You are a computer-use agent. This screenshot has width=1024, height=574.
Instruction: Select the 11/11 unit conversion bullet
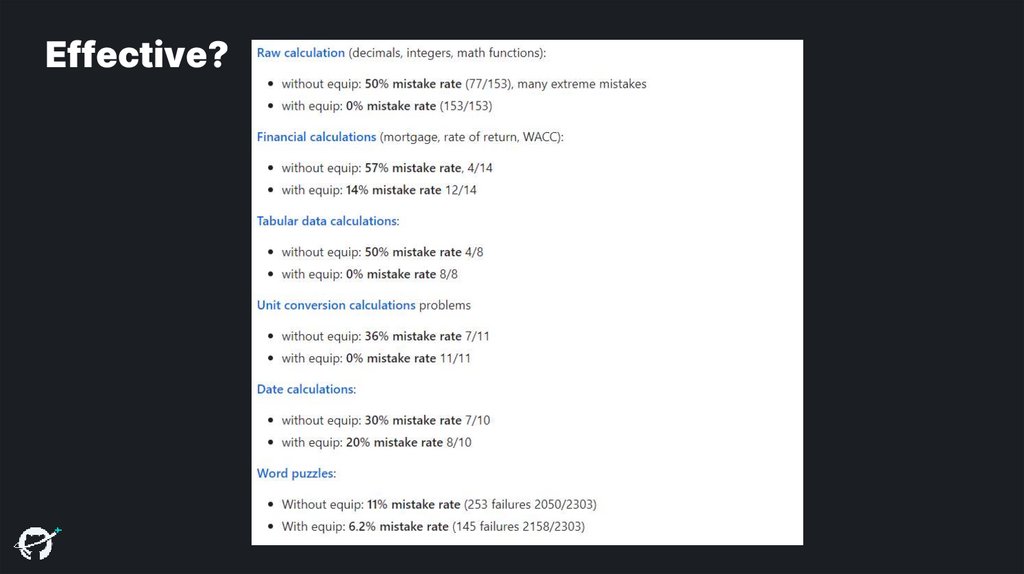(375, 358)
